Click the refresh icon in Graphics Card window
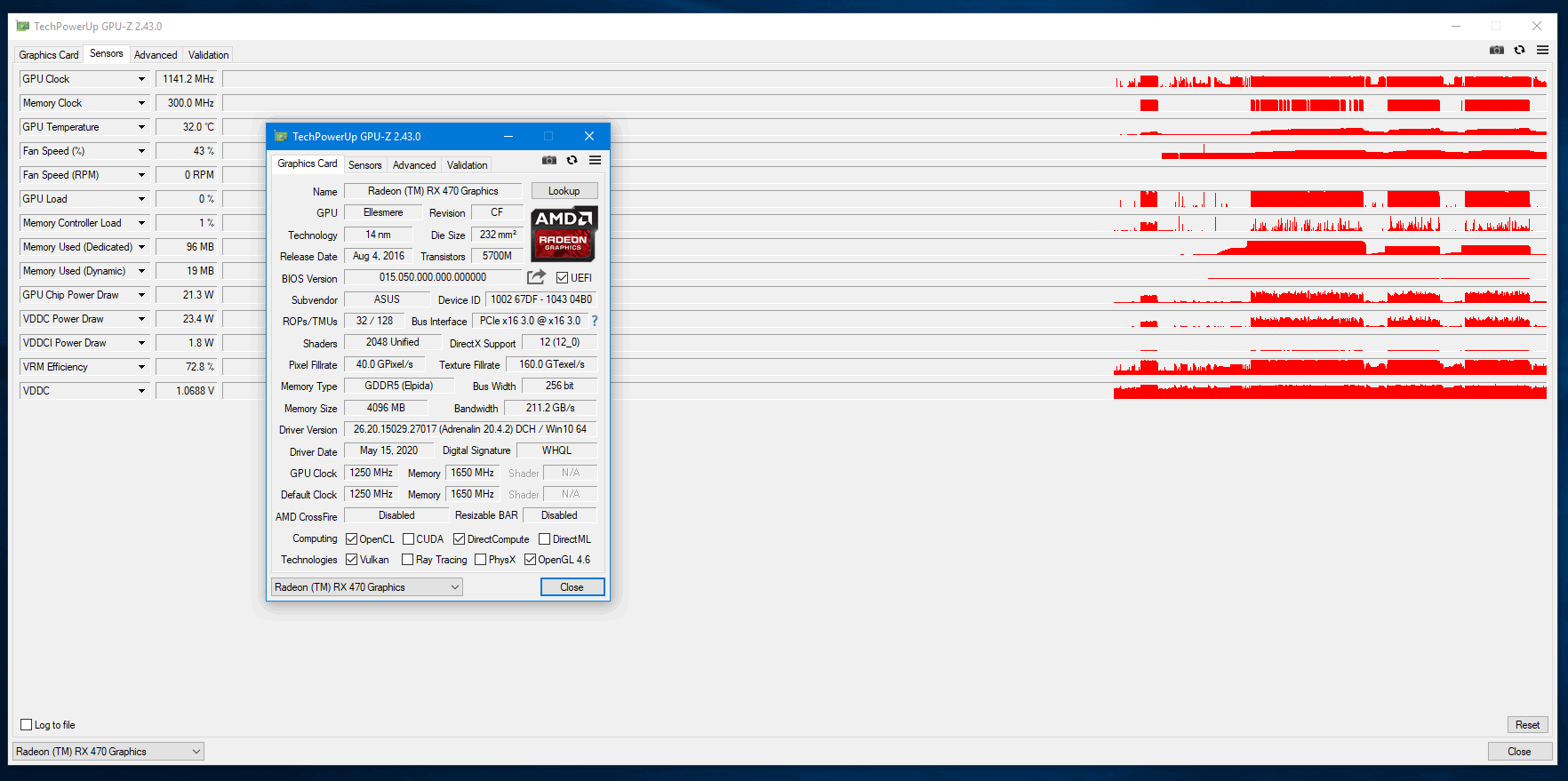 [x=572, y=160]
